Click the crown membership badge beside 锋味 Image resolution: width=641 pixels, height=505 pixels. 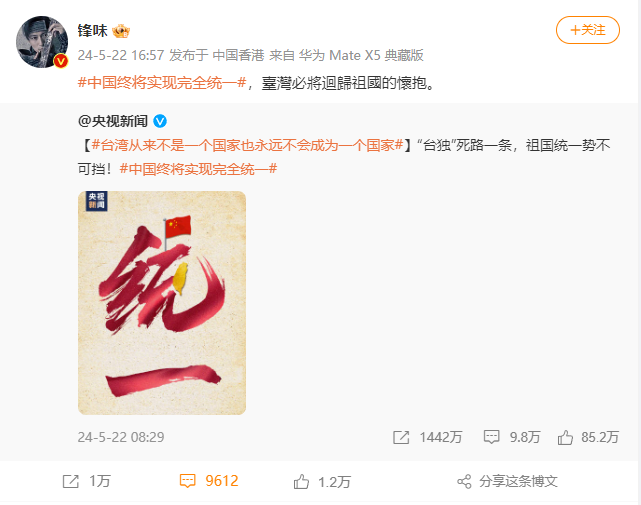pos(121,31)
